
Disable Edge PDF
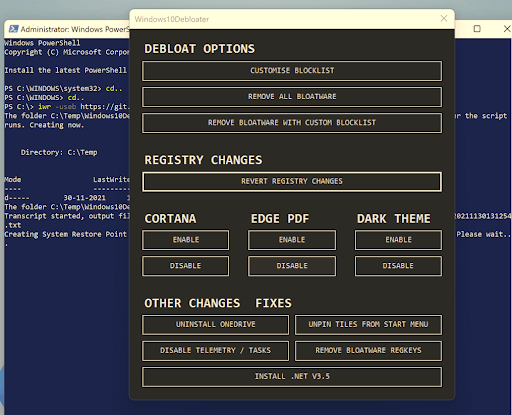pos(292,266)
